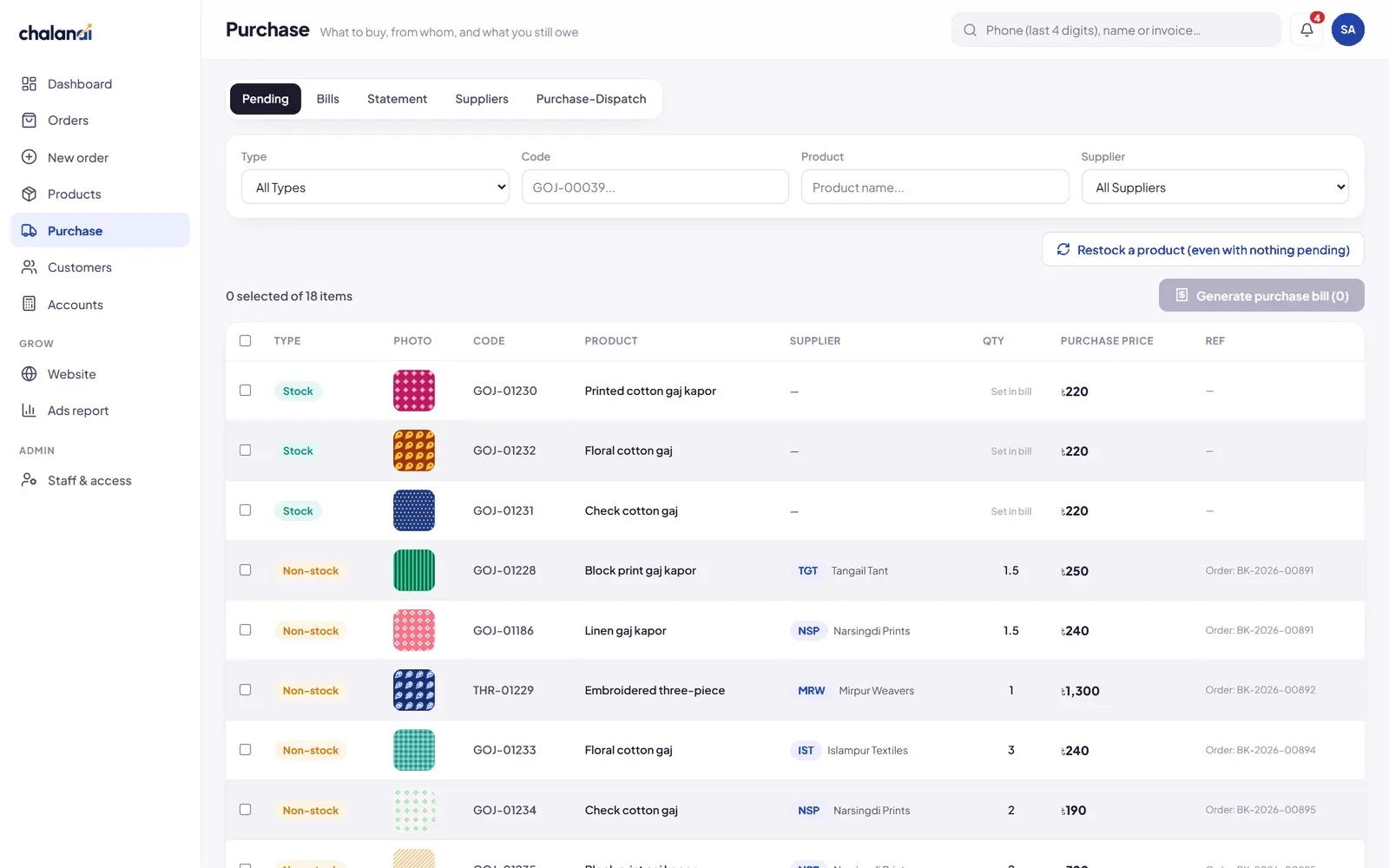This screenshot has width=1389, height=868.
Task: Check the GOJ-01228 row checkbox
Action: 246,570
